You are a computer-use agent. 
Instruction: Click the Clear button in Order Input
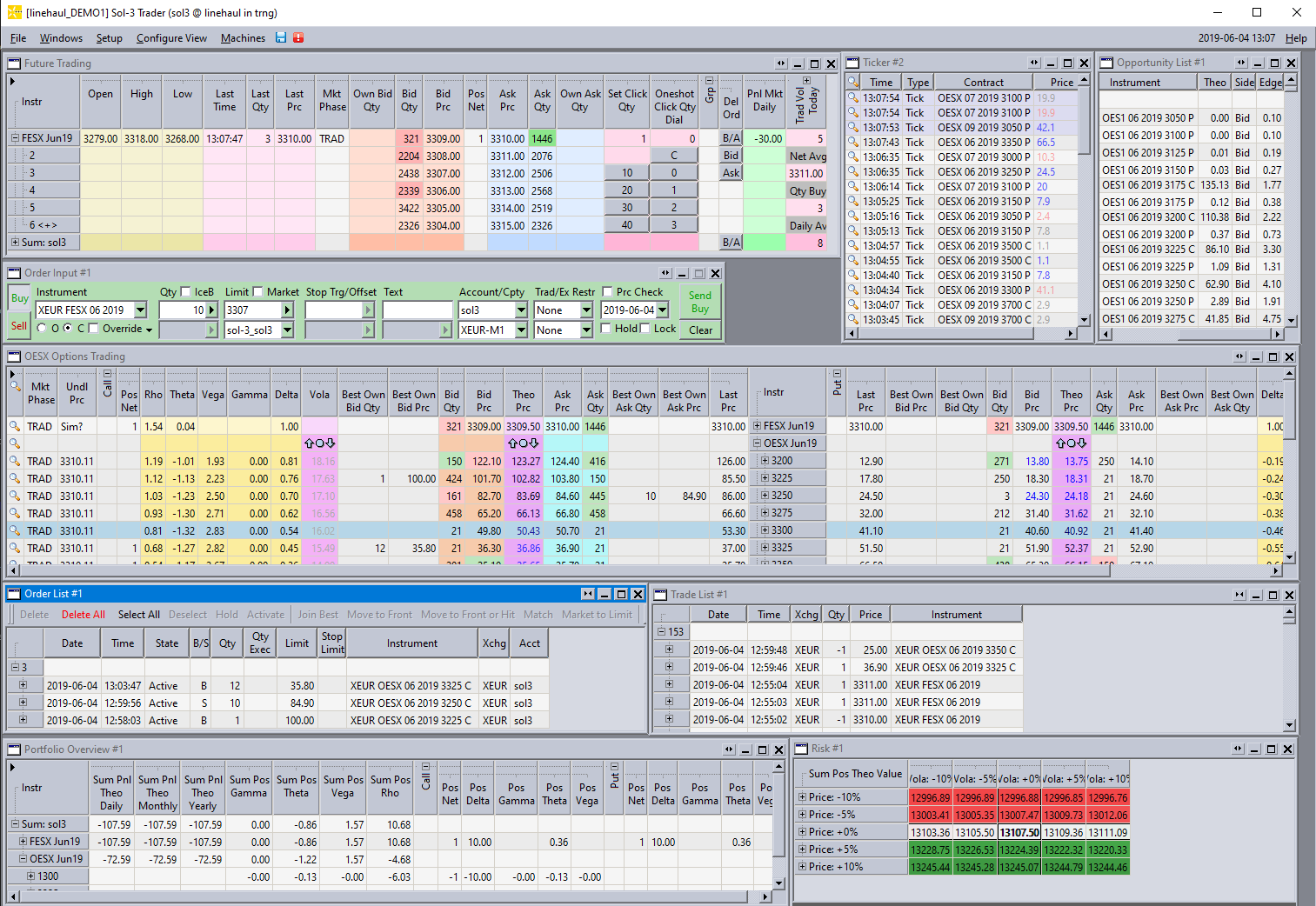[x=700, y=330]
